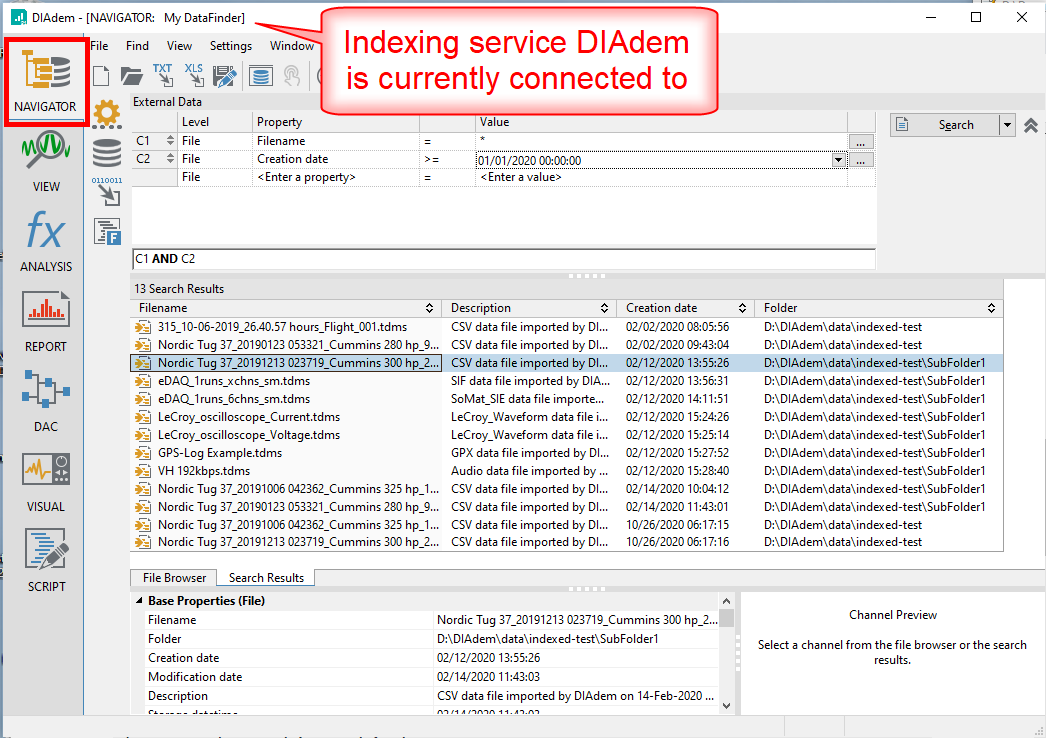Click the C1 row order stepper
Image resolution: width=1046 pixels, height=738 pixels.
(169, 142)
